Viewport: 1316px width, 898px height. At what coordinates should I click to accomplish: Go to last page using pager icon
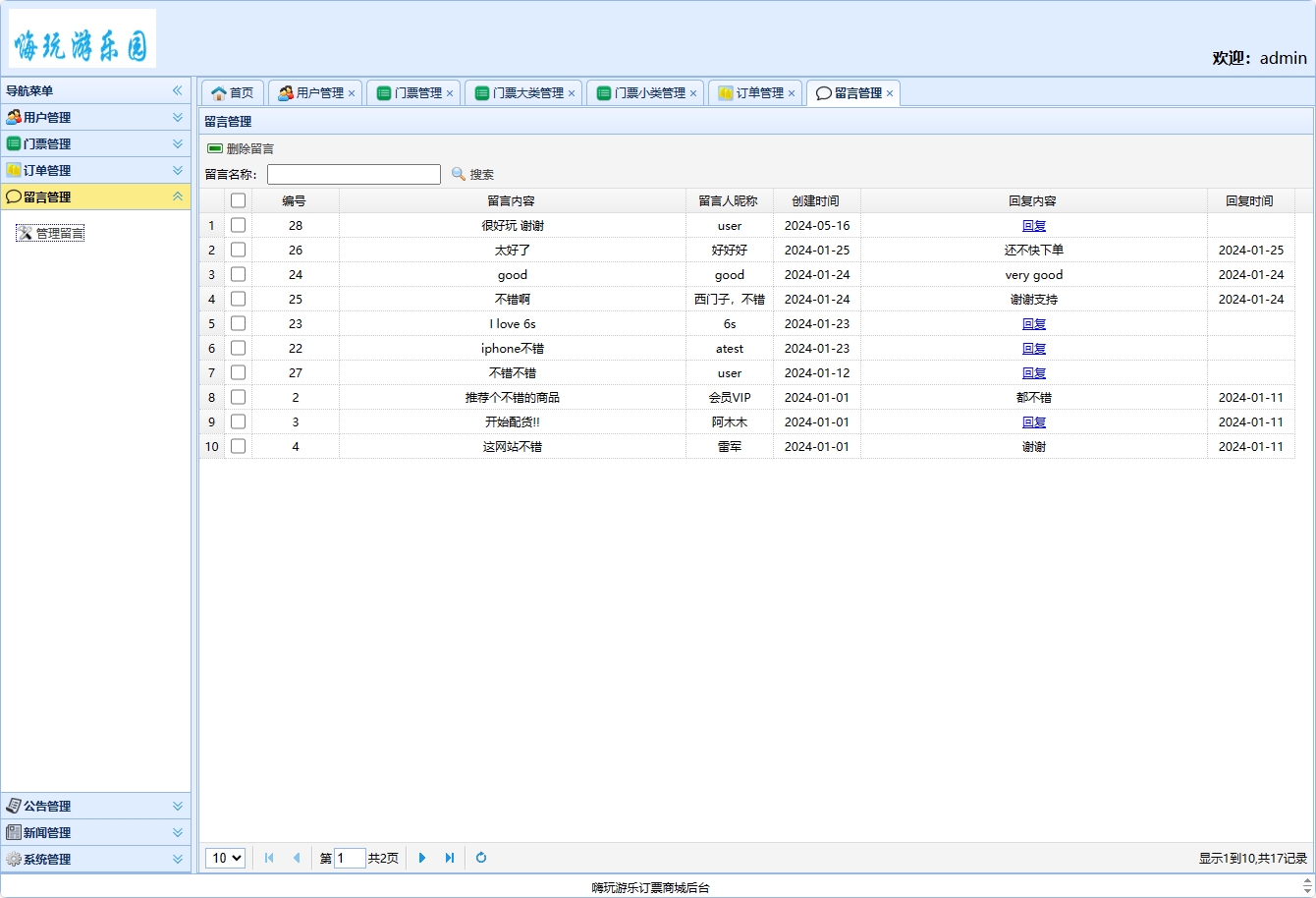[450, 858]
